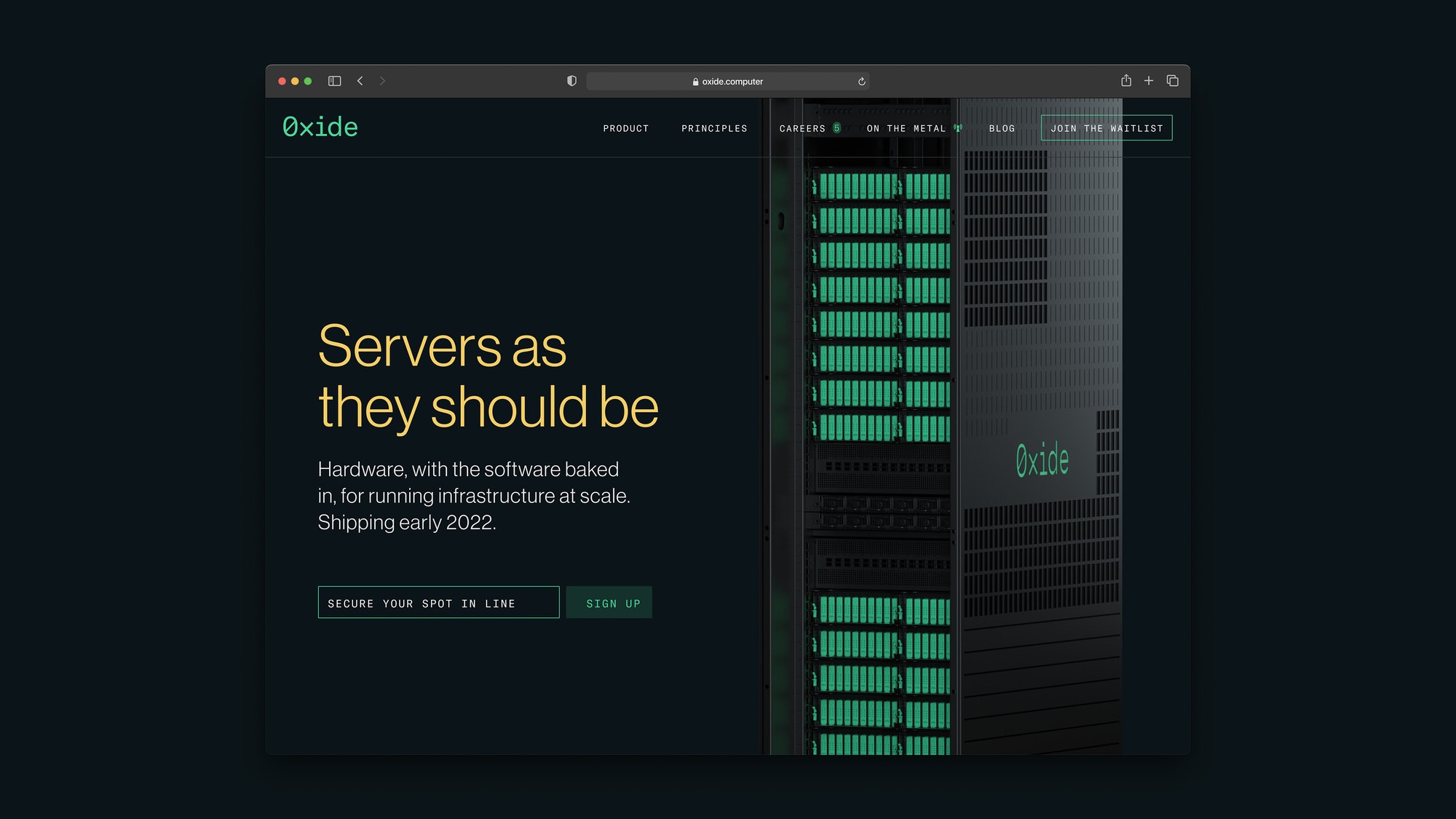The height and width of the screenshot is (819, 1456).
Task: Go to Careers in navigation
Action: [802, 128]
